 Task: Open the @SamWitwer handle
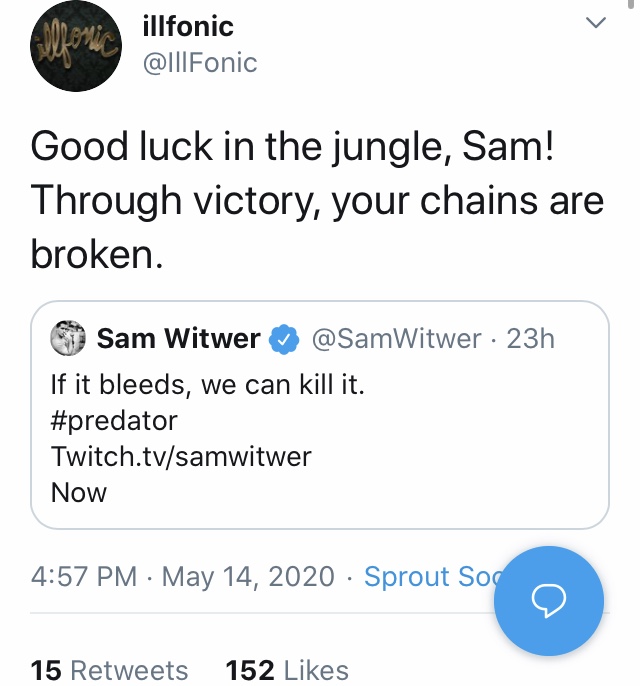tap(397, 339)
